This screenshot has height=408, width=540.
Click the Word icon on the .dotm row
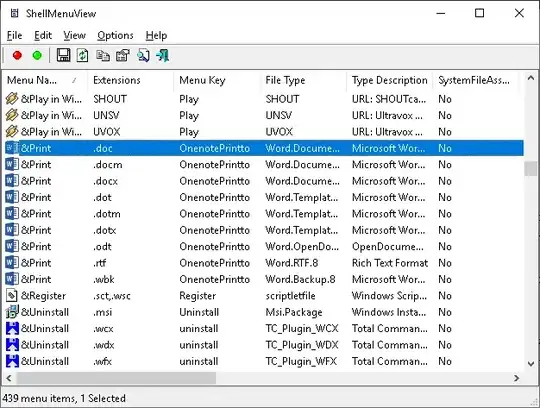click(12, 213)
